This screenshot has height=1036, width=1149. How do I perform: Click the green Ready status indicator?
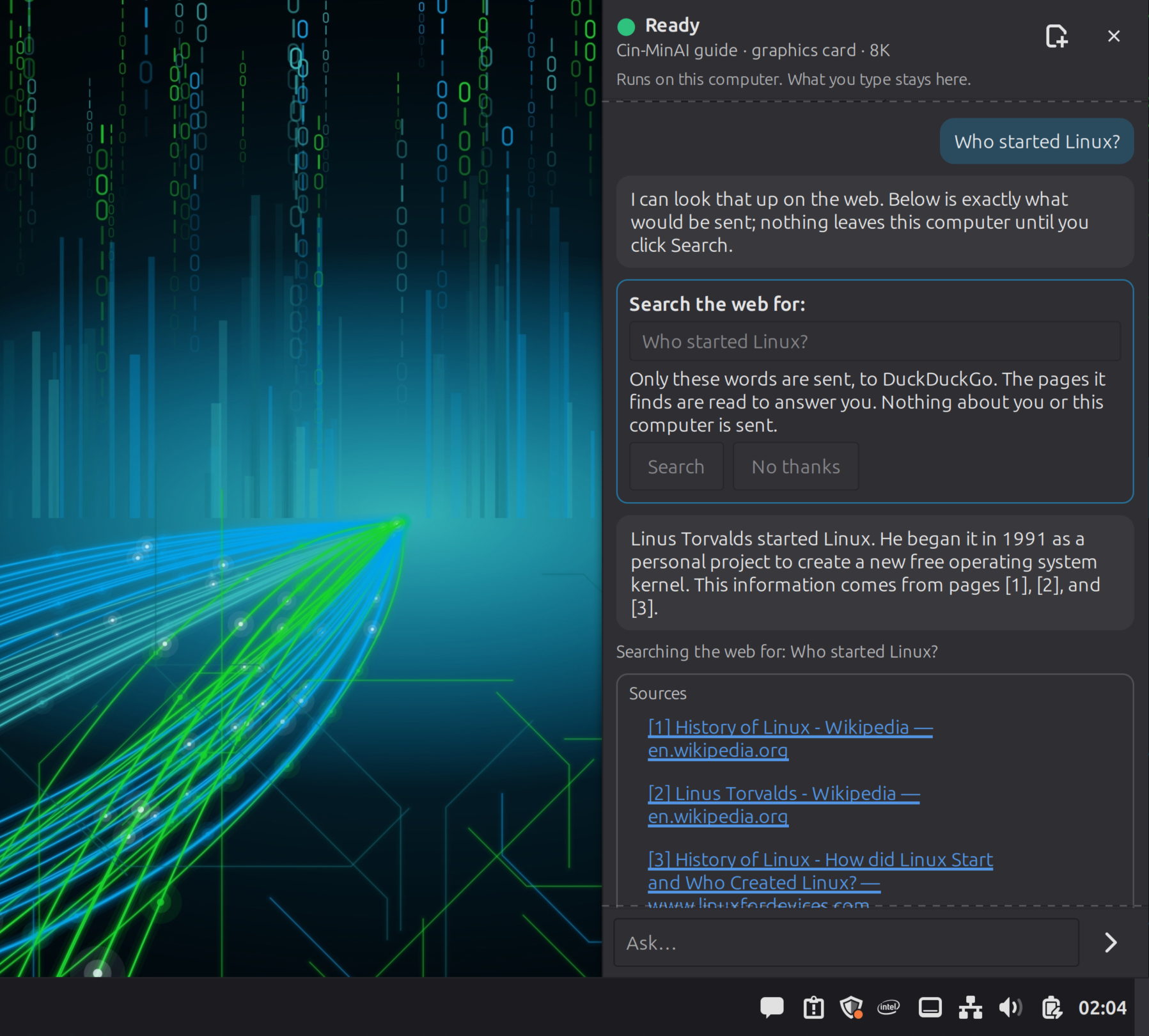[x=626, y=26]
